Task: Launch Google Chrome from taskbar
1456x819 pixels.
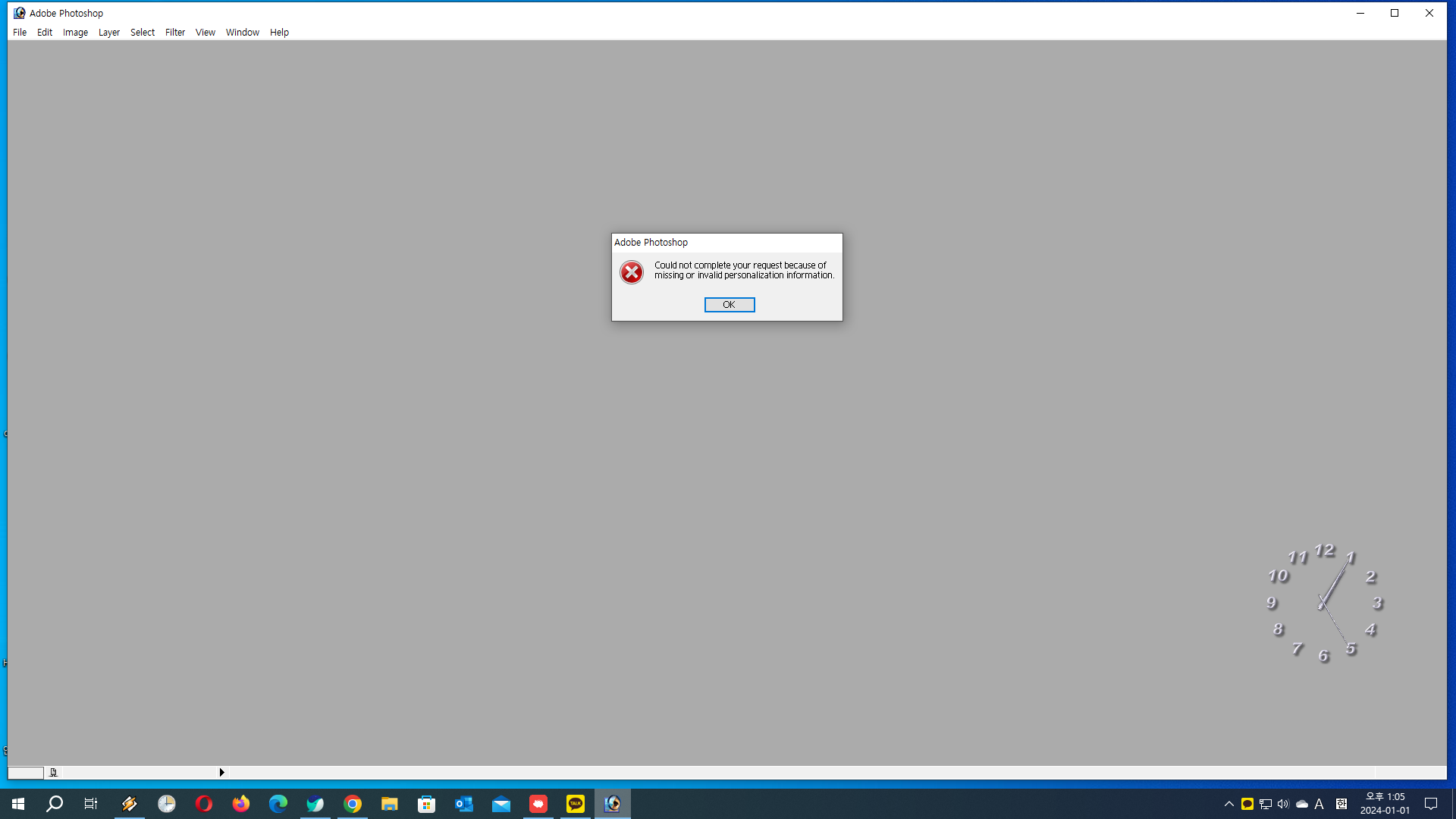Action: [x=353, y=804]
